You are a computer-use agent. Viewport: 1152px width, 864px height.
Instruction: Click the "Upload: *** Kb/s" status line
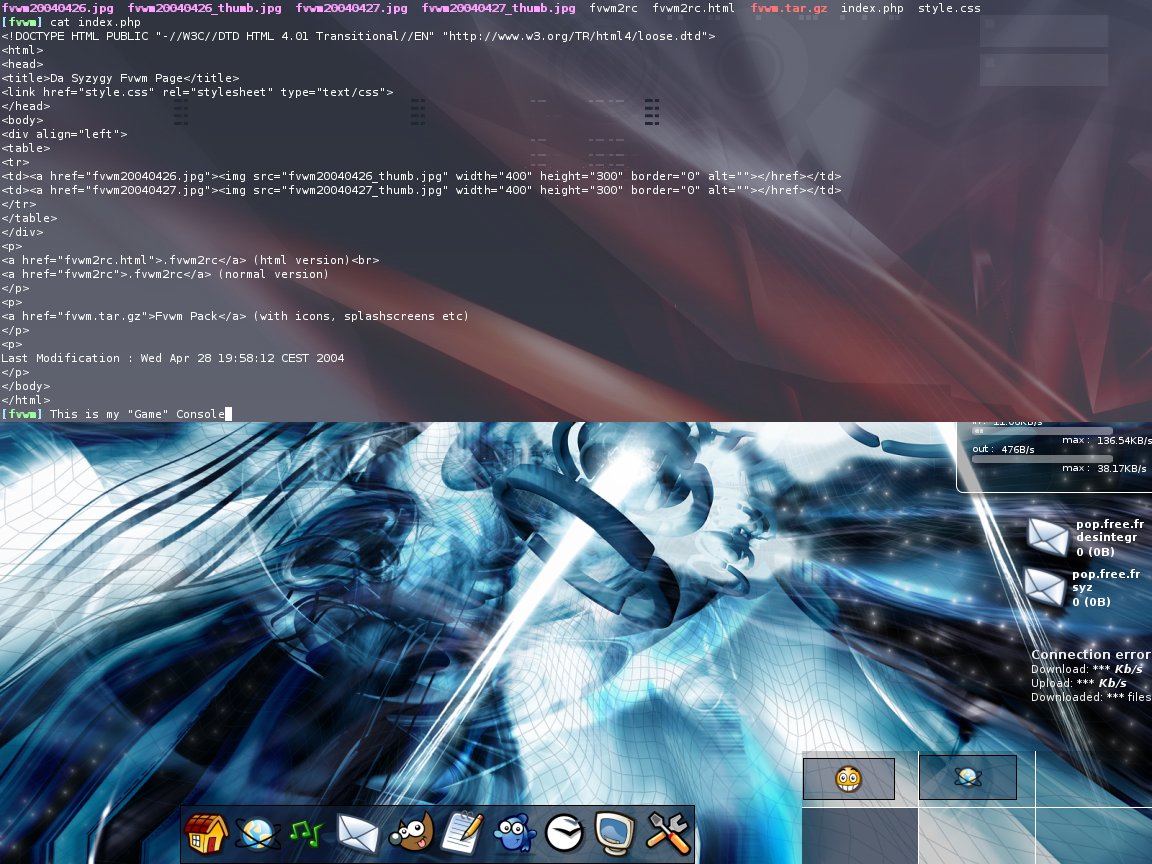(1079, 683)
